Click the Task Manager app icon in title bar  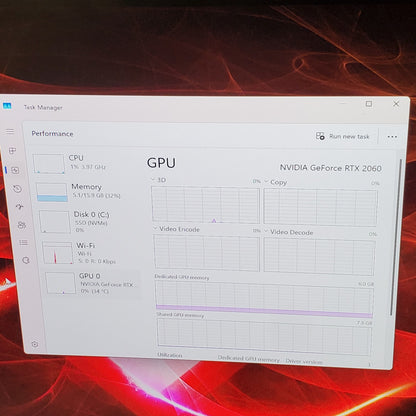(x=7, y=106)
